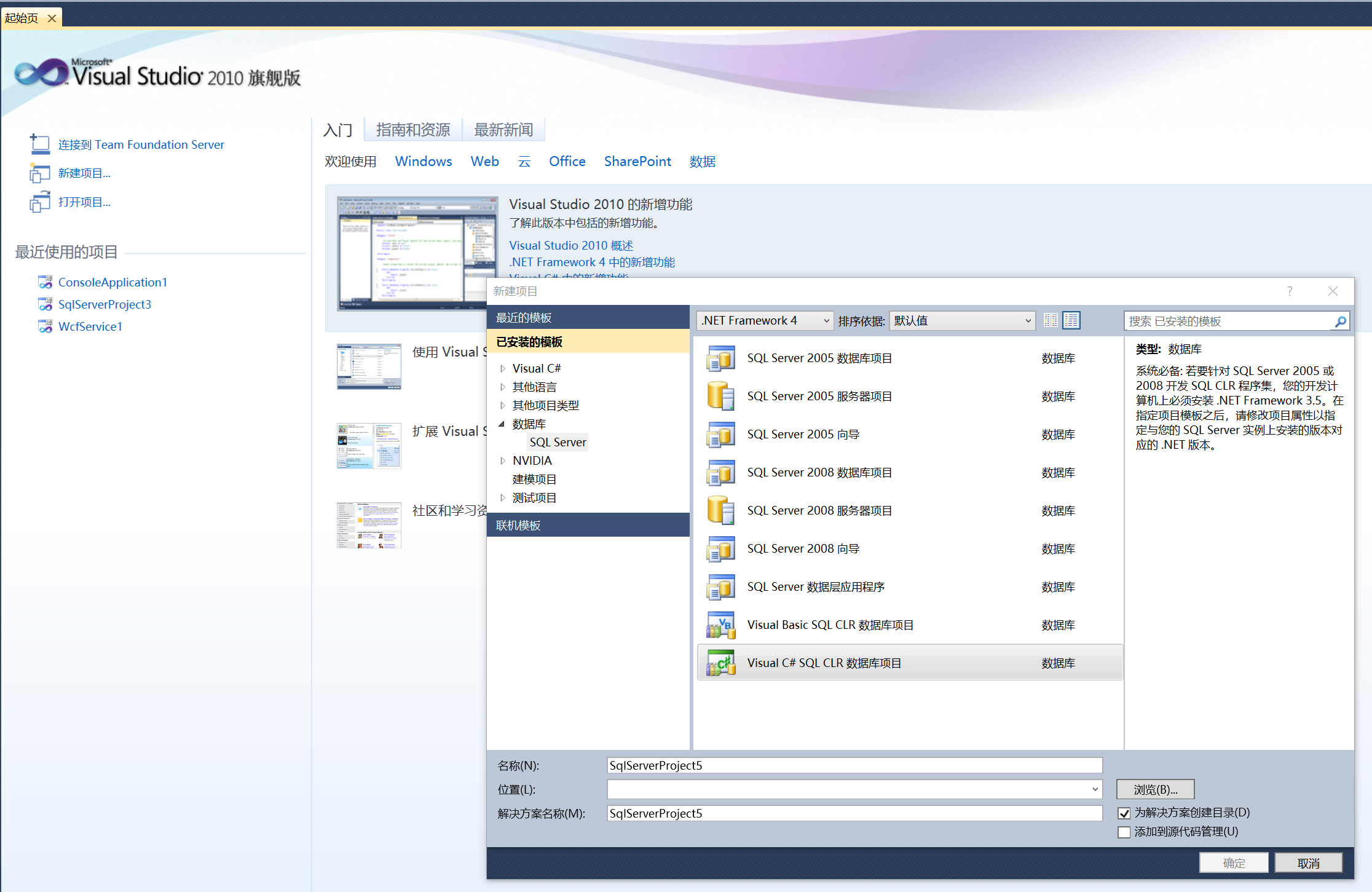
Task: Click the 社区和学习资源 thumbnail image
Action: tap(369, 525)
